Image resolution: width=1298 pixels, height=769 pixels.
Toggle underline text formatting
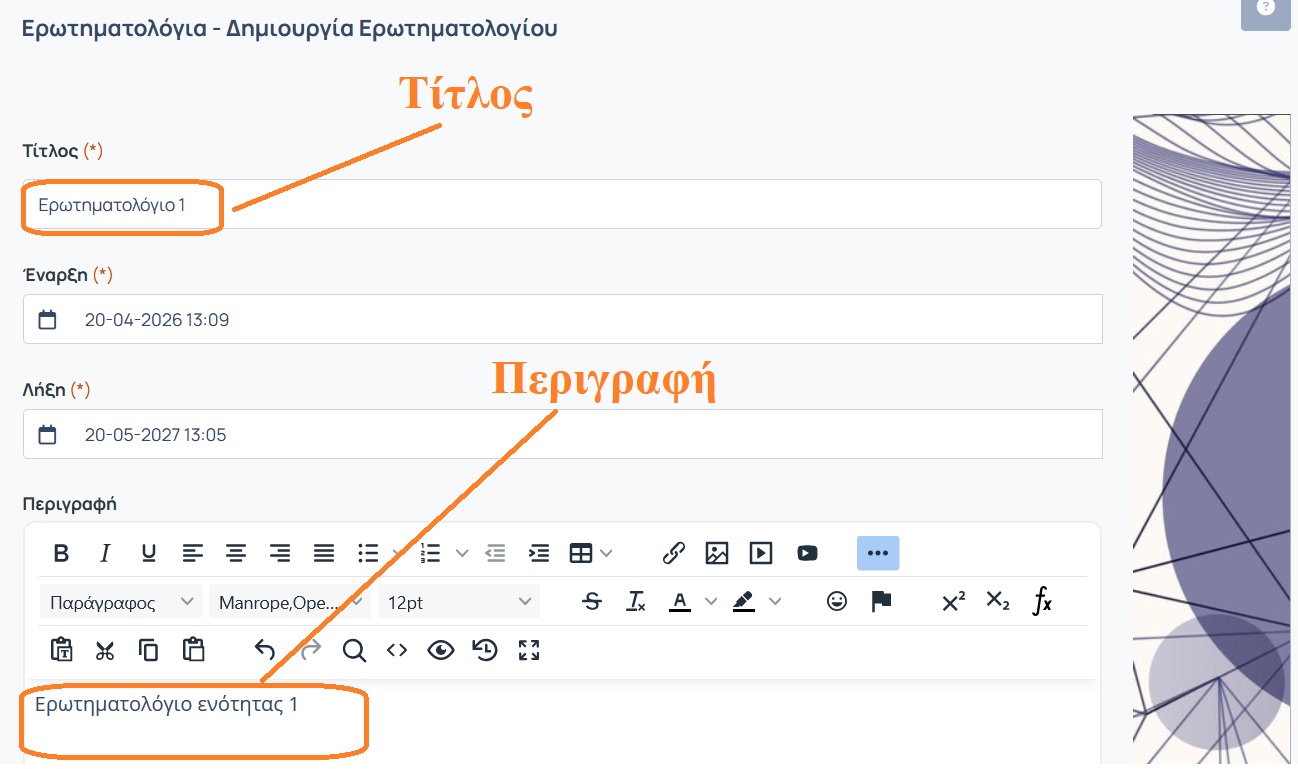(x=148, y=553)
